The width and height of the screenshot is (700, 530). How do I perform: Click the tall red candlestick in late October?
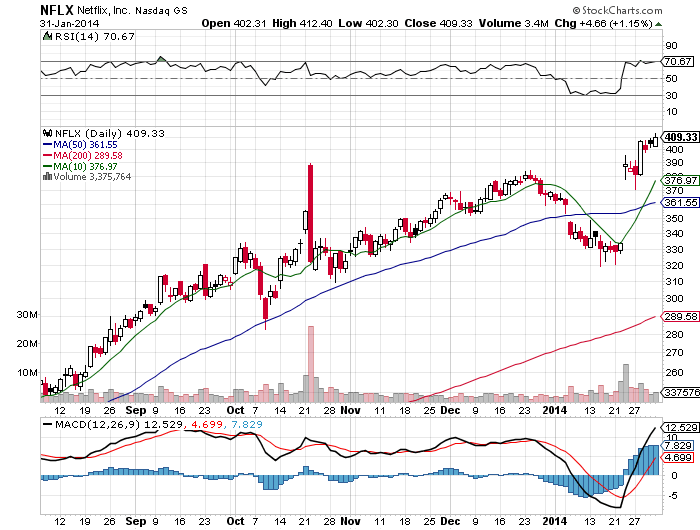click(x=310, y=213)
